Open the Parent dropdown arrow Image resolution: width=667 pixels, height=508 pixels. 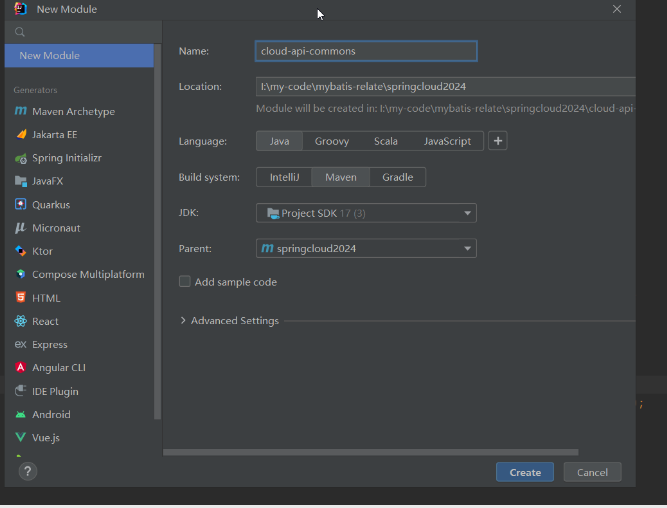467,248
